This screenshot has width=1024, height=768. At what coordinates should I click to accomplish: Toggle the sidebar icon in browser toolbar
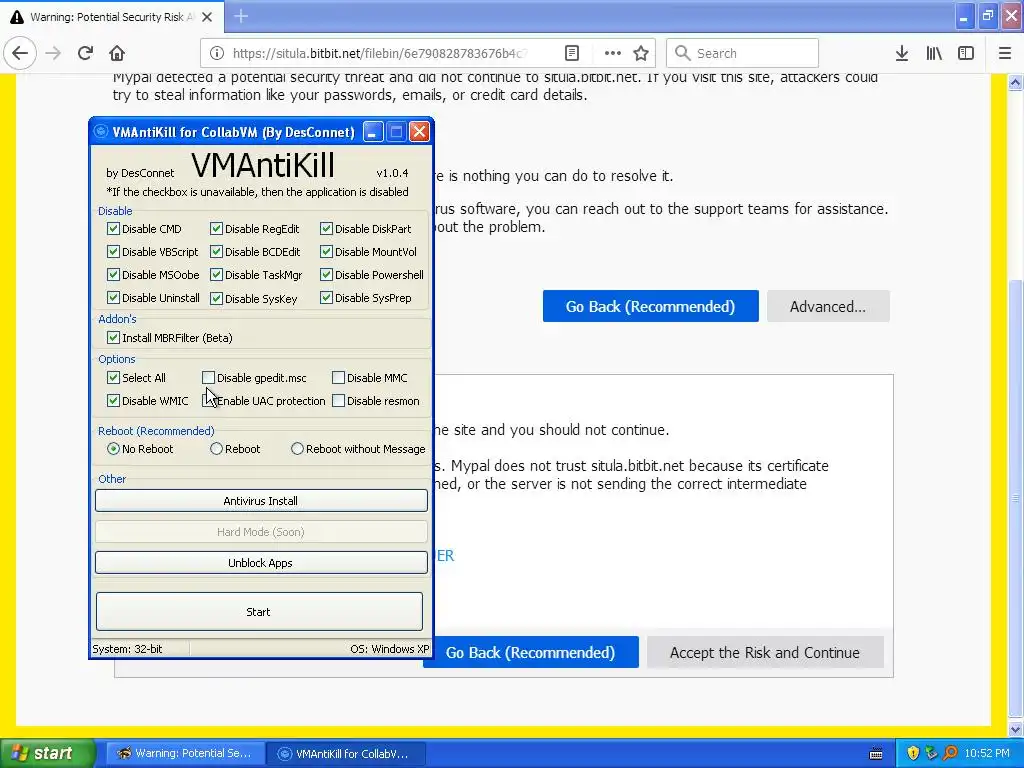point(966,54)
